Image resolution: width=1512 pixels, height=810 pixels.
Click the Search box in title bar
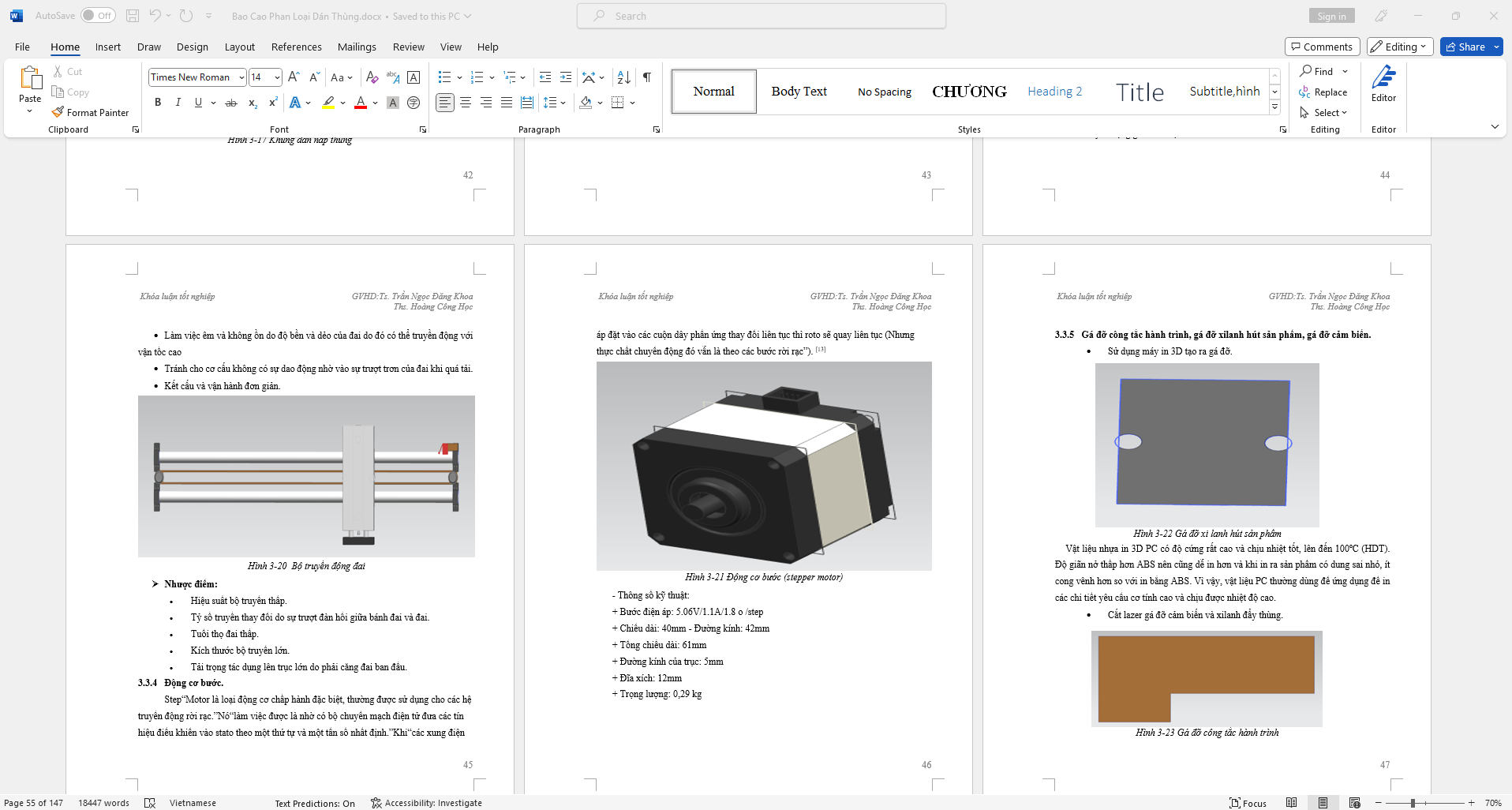coord(762,16)
